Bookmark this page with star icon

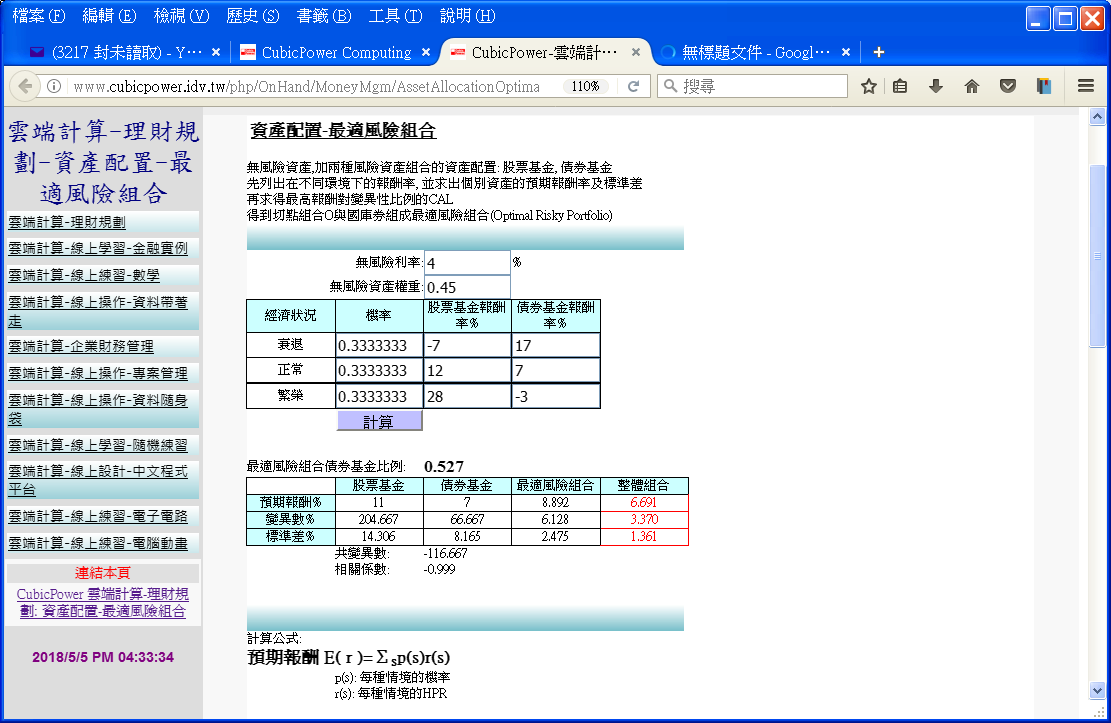tap(869, 86)
